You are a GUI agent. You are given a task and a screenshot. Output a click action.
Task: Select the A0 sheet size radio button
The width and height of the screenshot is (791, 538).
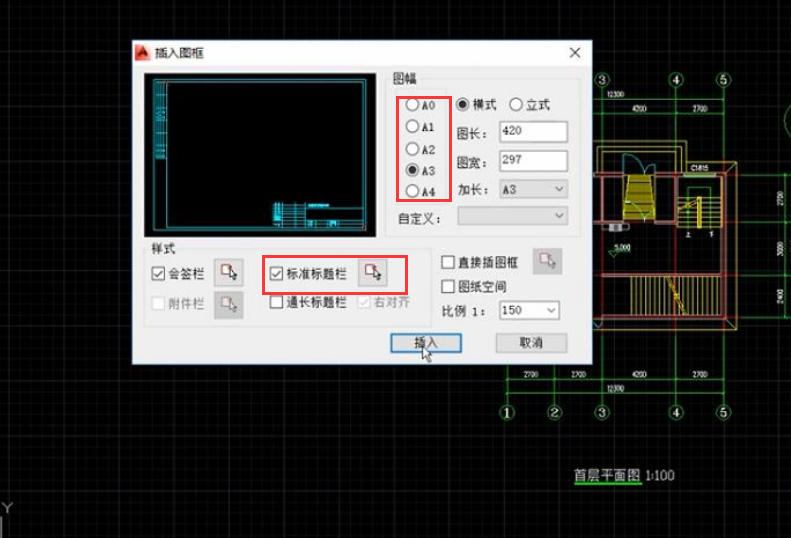412,104
